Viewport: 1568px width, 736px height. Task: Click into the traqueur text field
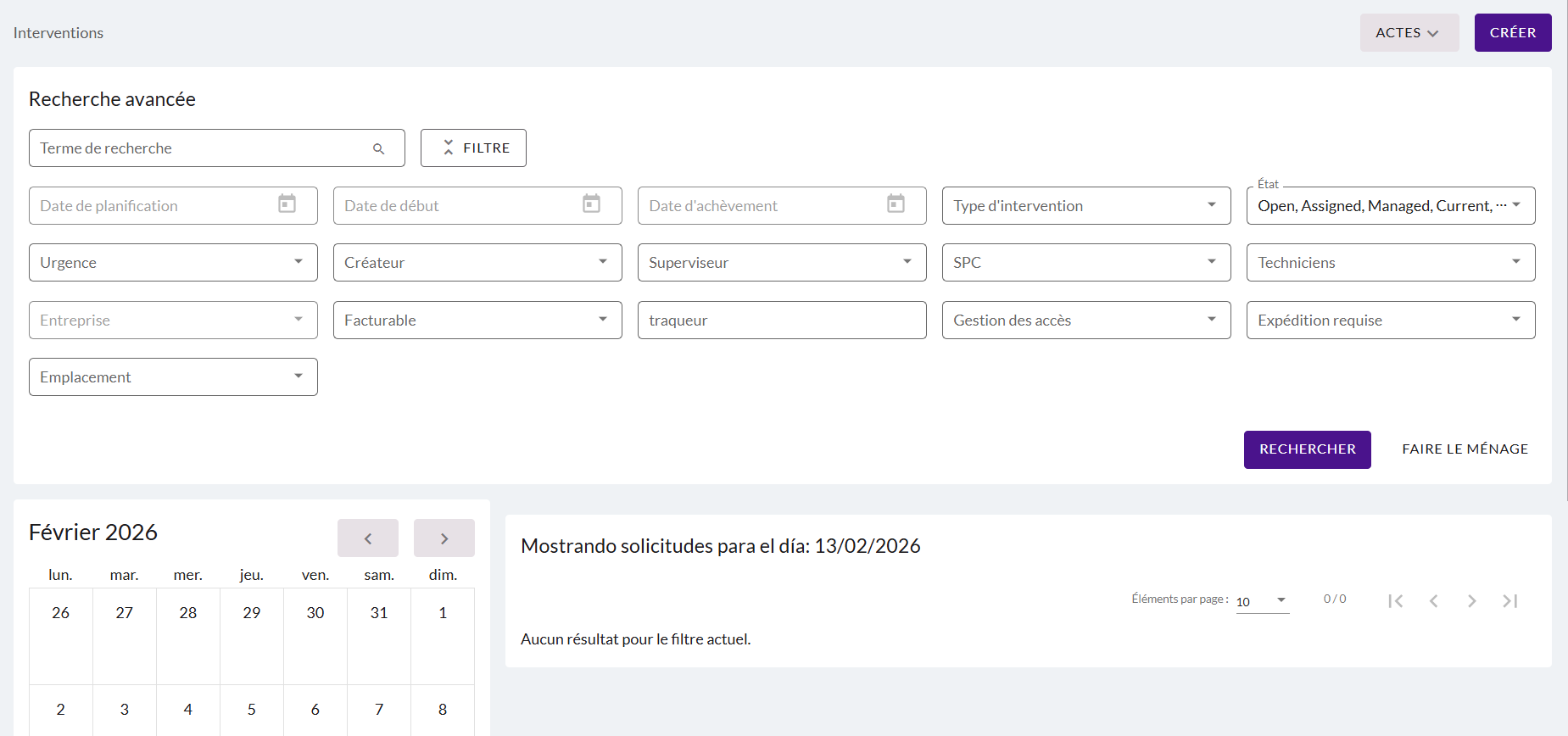point(781,321)
